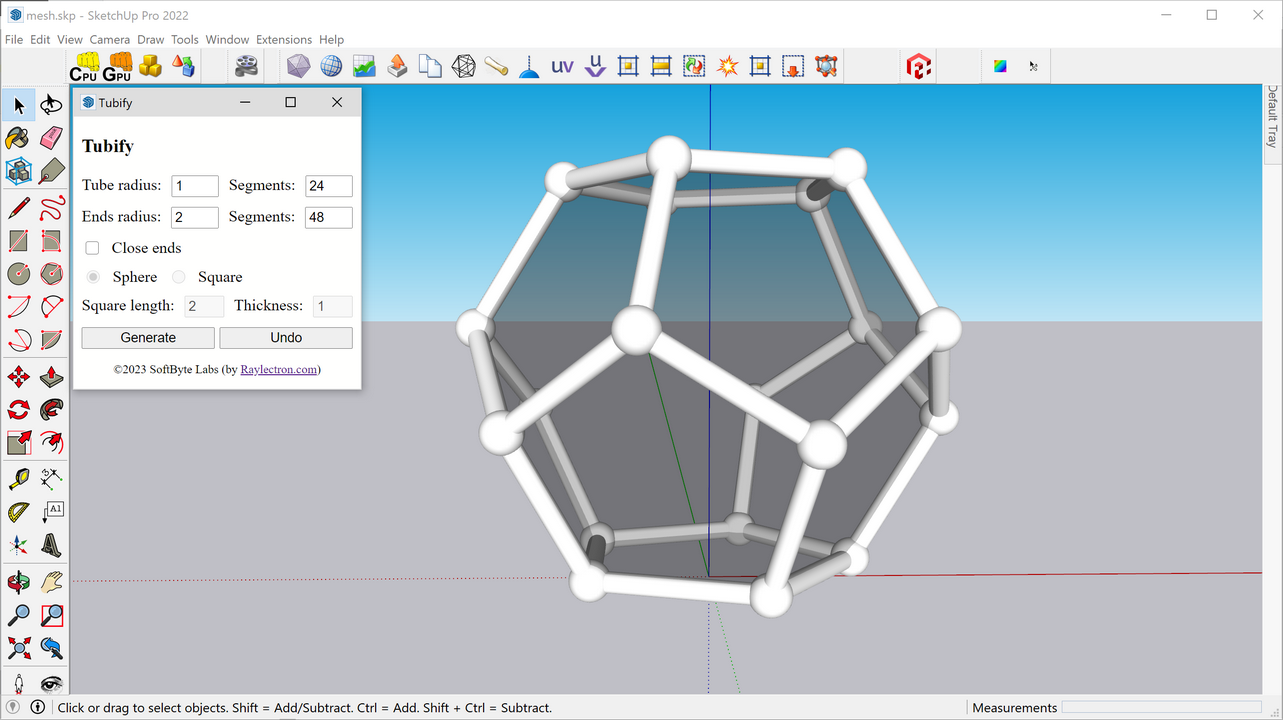Choose the Tape Measure tool
Image resolution: width=1283 pixels, height=720 pixels.
(17, 478)
